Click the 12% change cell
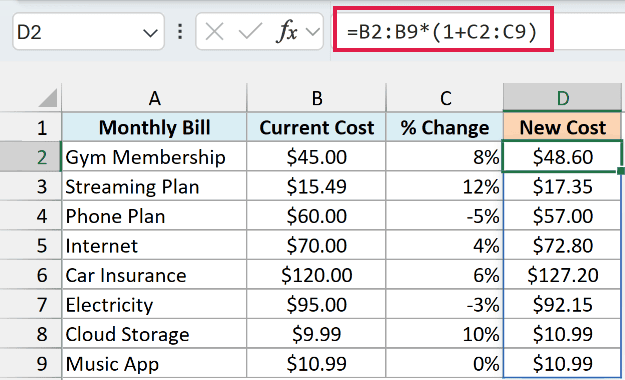This screenshot has width=625, height=380. click(x=445, y=186)
